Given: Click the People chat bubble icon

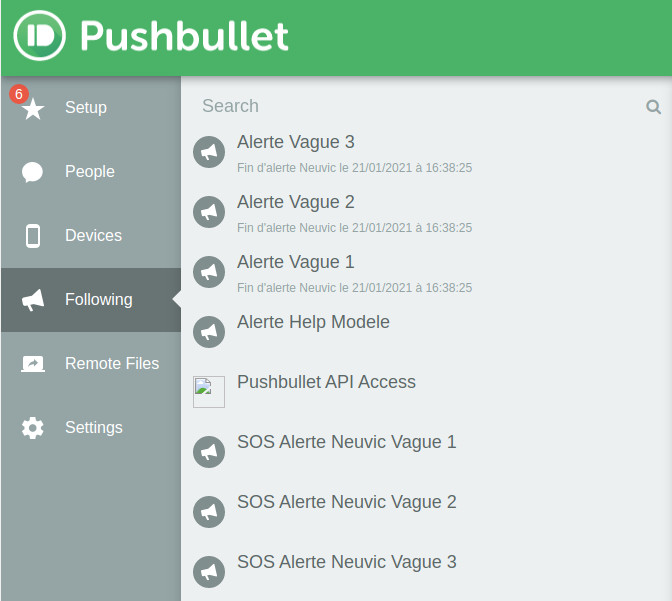Looking at the screenshot, I should pos(33,172).
